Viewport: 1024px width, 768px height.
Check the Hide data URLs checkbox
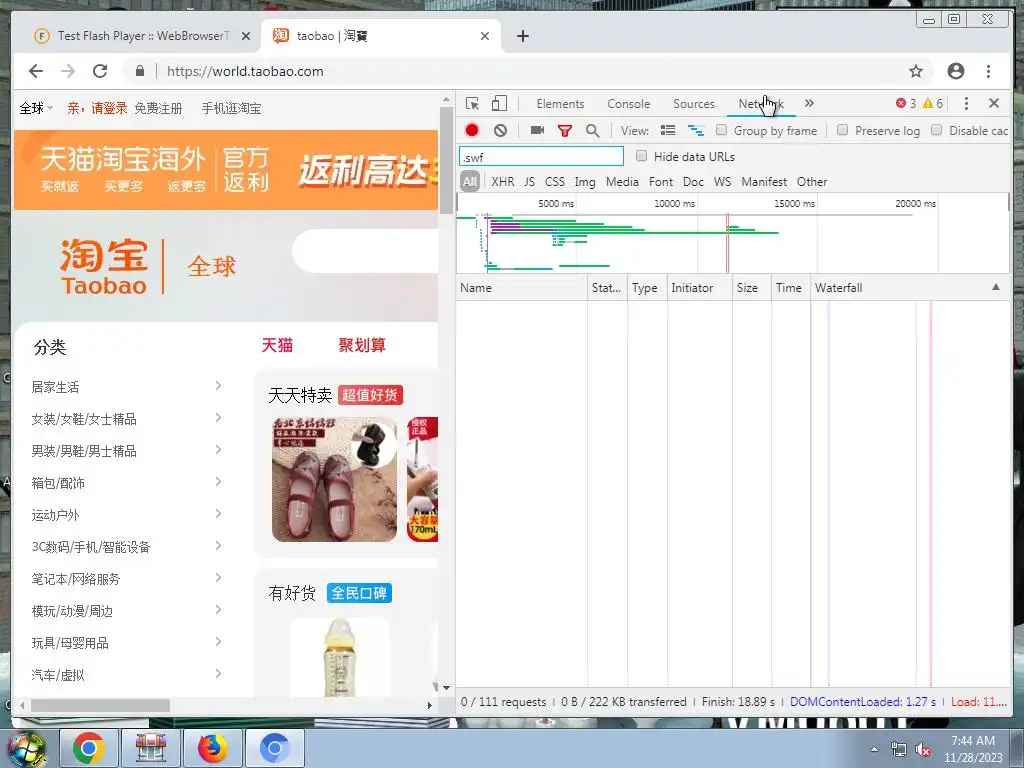[641, 156]
